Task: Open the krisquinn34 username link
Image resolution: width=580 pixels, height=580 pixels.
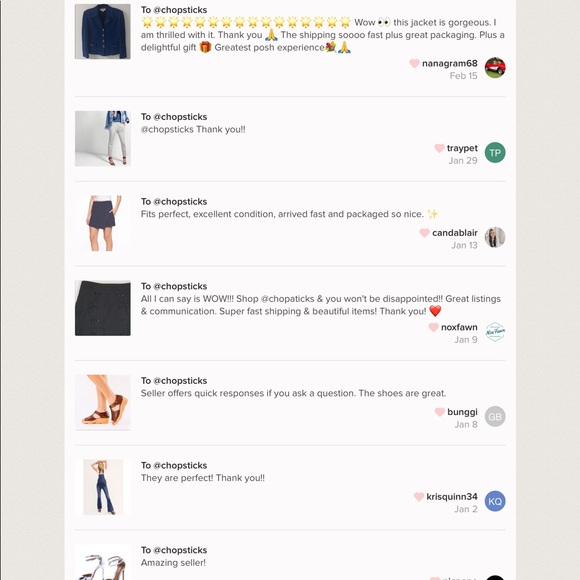Action: 452,496
